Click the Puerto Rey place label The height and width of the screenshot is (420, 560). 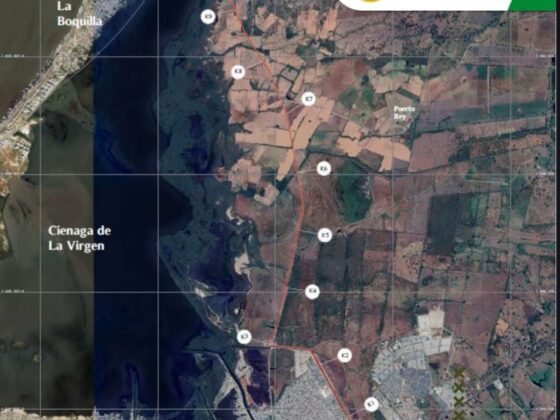tap(404, 113)
